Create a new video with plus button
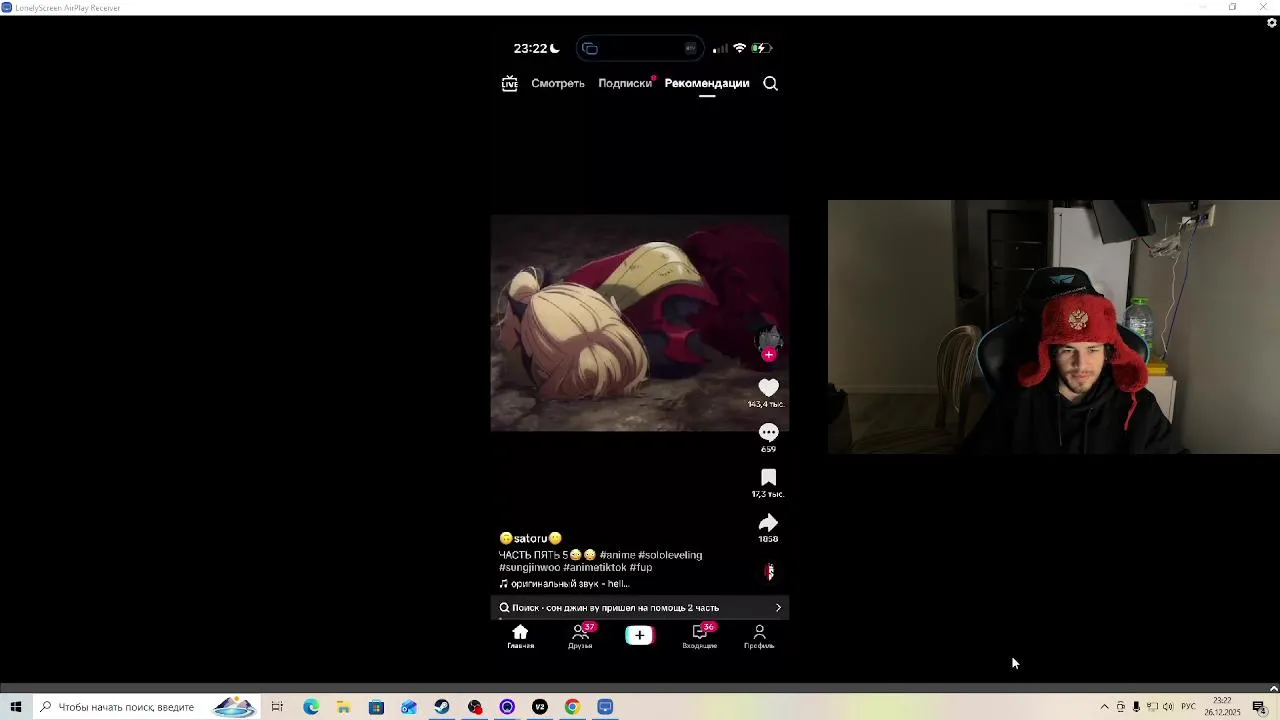Viewport: 1280px width, 720px height. pyautogui.click(x=640, y=635)
